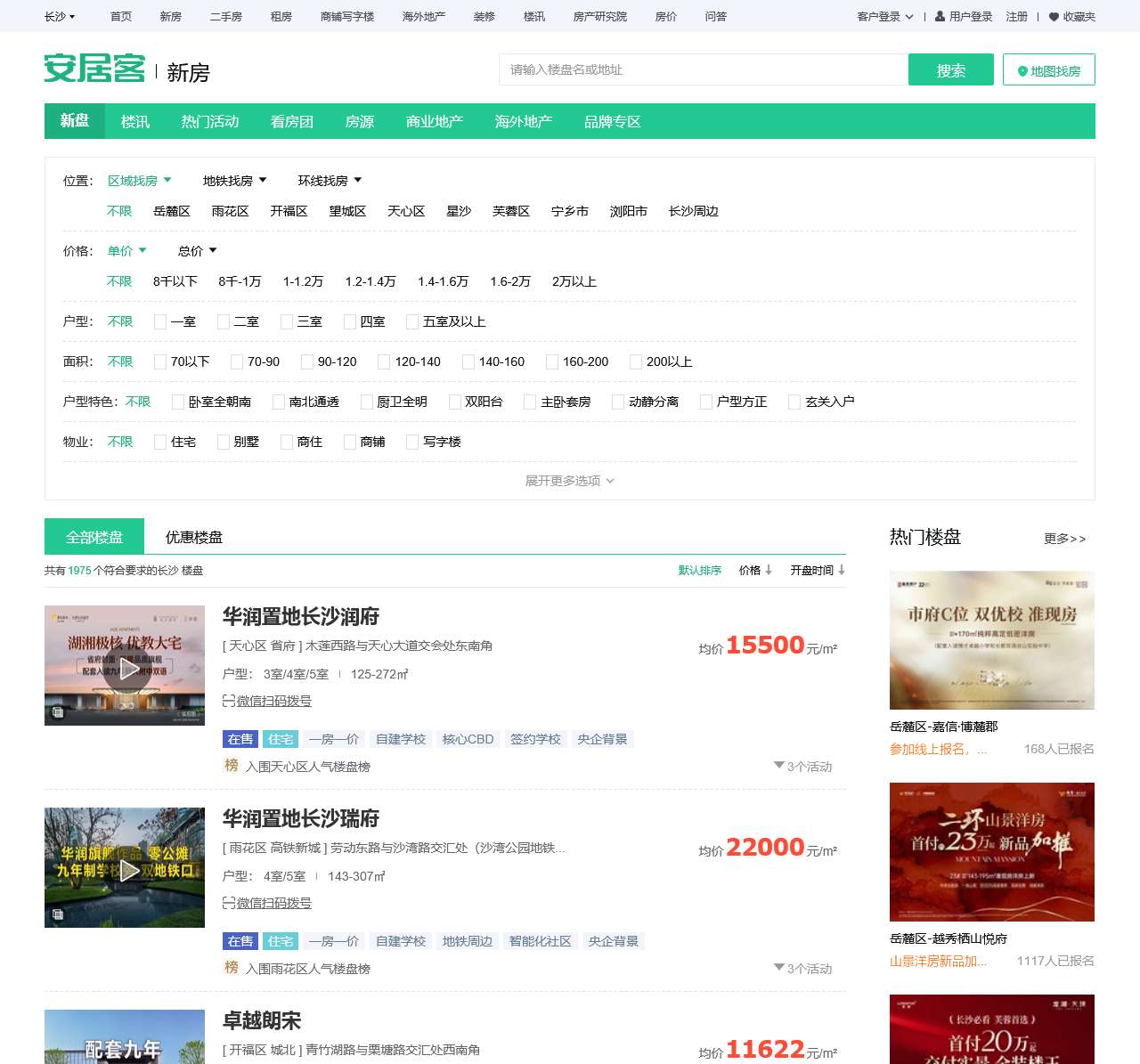Image resolution: width=1140 pixels, height=1064 pixels.
Task: Select the 新盘 navigation tab
Action: tap(75, 121)
